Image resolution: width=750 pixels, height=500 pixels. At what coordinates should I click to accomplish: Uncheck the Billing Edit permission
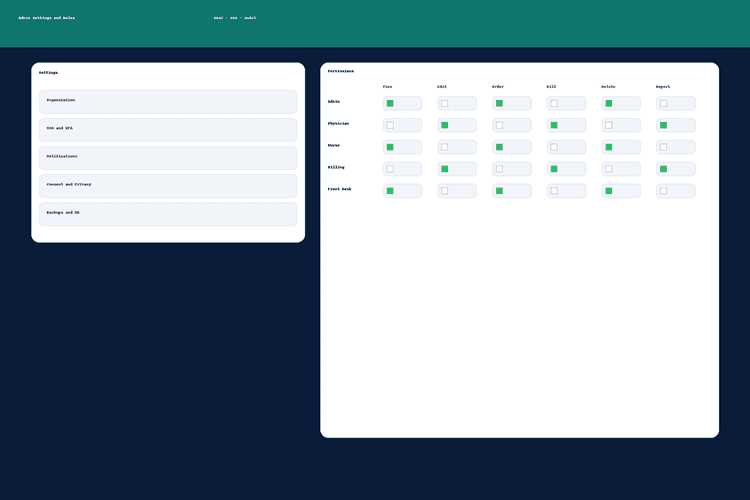click(445, 169)
